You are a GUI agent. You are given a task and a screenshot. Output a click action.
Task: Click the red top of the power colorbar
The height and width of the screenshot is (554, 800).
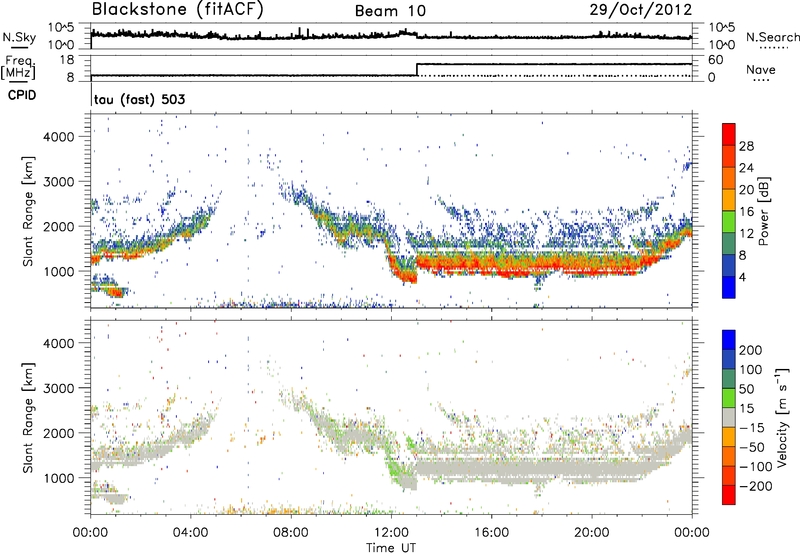click(x=729, y=134)
